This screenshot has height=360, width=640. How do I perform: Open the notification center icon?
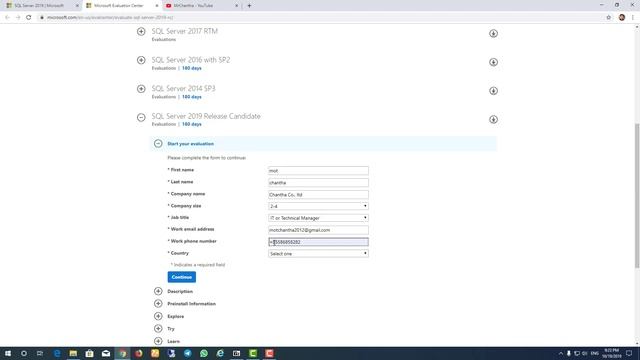tap(629, 353)
